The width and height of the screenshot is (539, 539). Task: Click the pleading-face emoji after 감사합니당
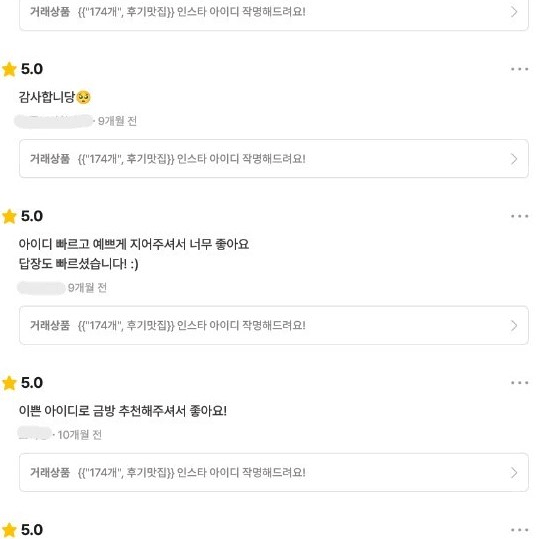[x=84, y=97]
